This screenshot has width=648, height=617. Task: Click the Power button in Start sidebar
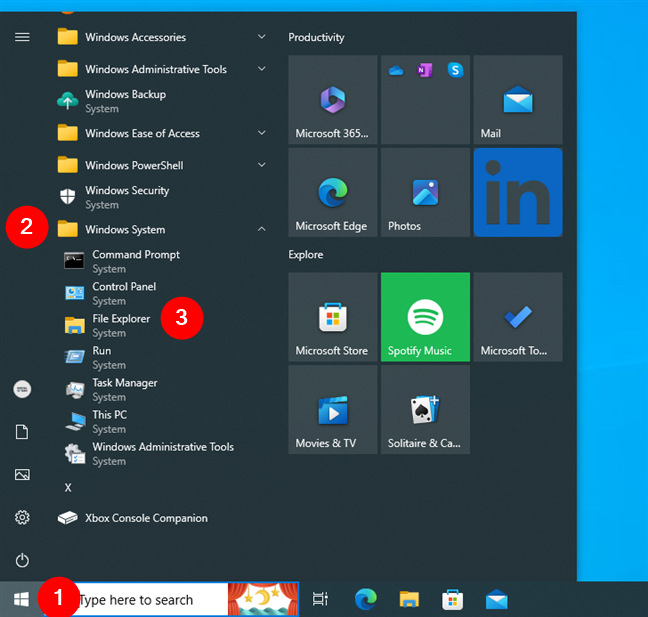tap(22, 560)
